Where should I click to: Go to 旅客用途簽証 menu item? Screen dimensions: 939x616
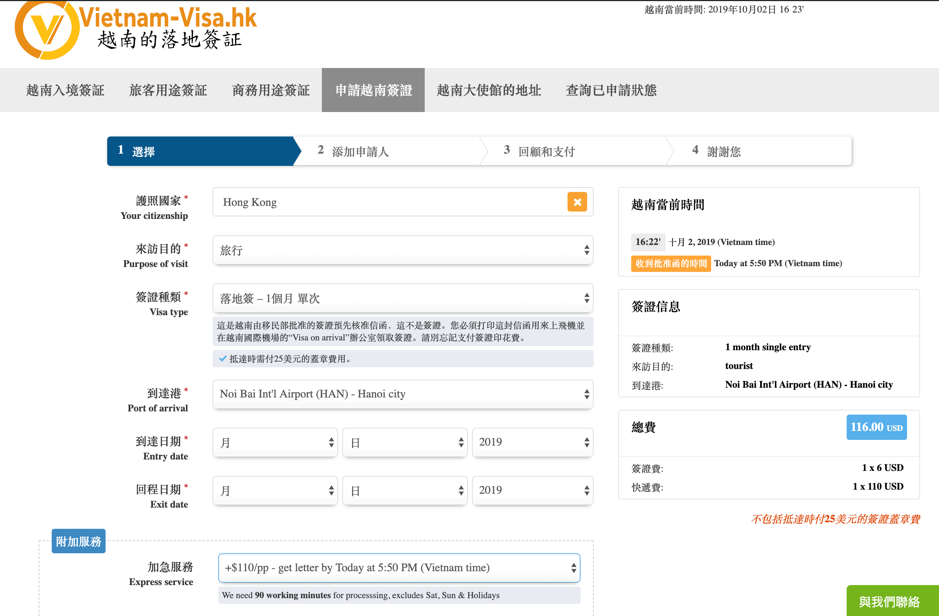pos(168,90)
